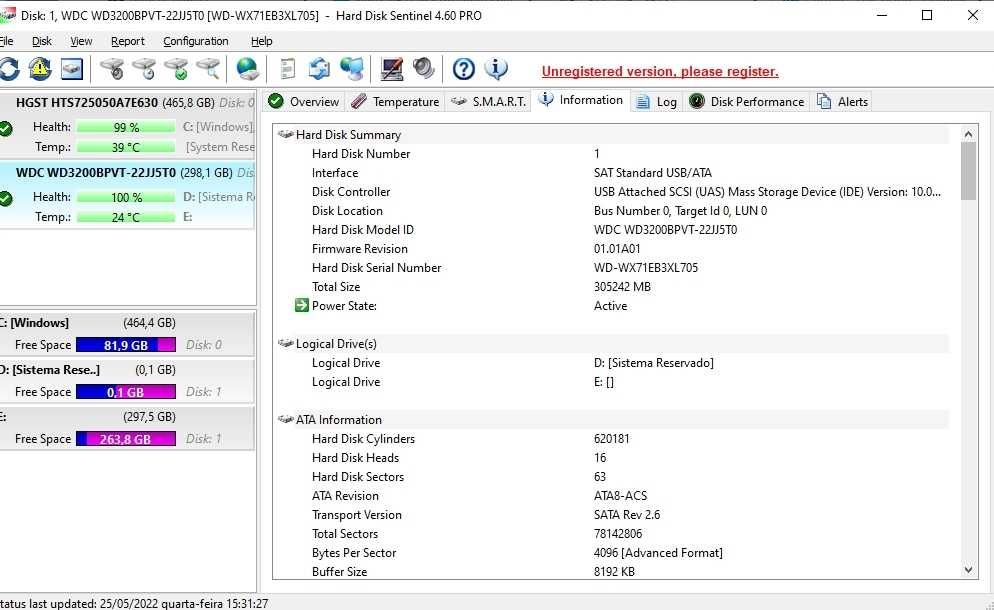Go to the Alerts tab
The height and width of the screenshot is (610, 994).
point(842,101)
